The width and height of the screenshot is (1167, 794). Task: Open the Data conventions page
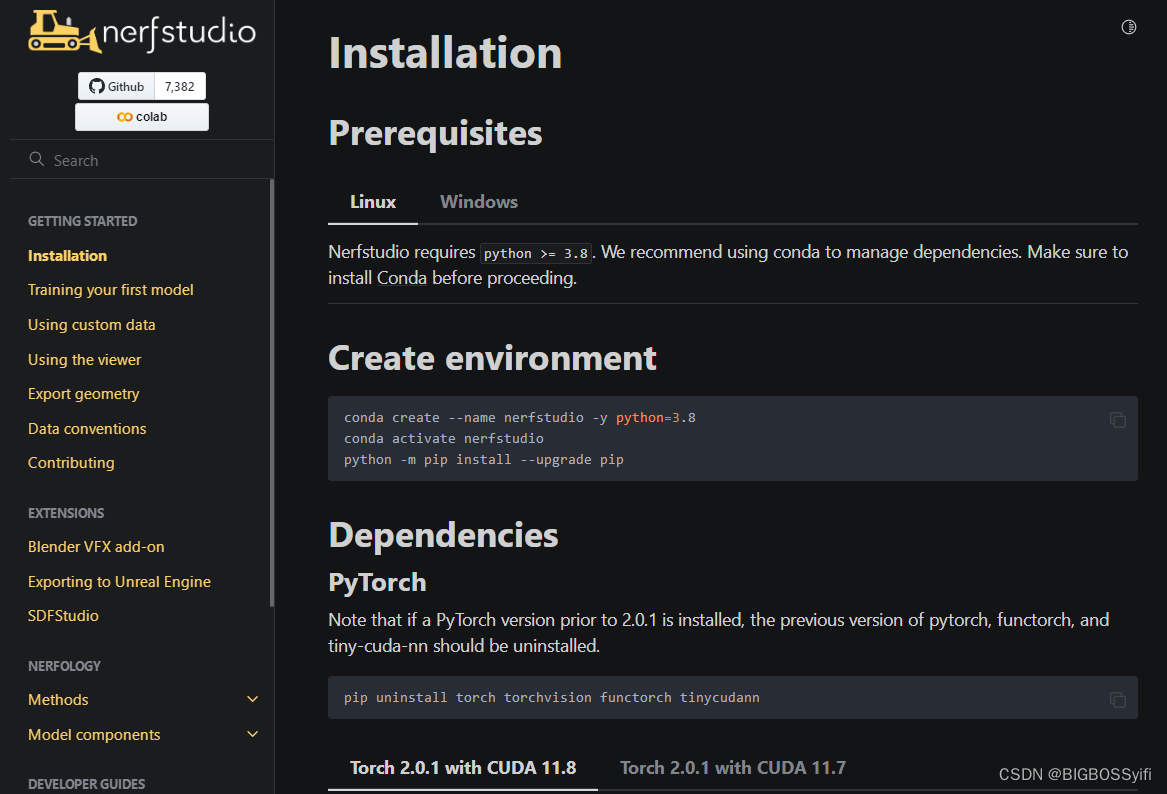point(87,429)
